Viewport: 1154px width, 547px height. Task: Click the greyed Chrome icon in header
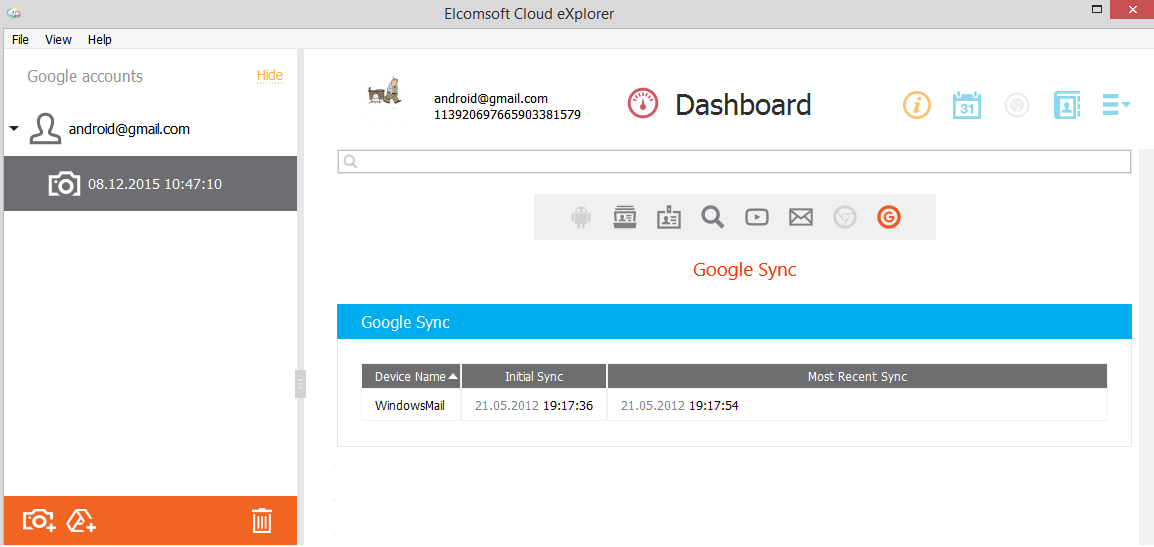(x=1016, y=105)
